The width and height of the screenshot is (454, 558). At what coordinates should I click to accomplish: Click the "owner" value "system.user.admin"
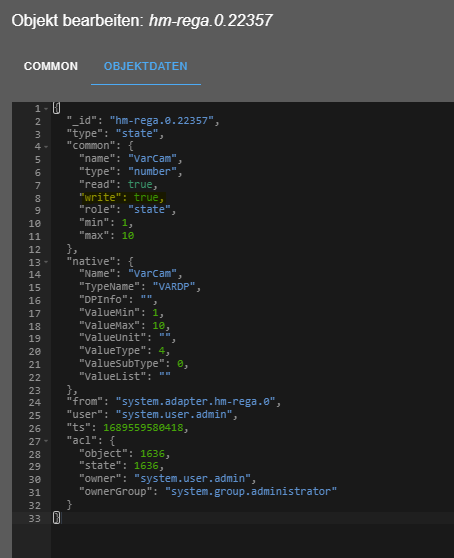[192, 479]
